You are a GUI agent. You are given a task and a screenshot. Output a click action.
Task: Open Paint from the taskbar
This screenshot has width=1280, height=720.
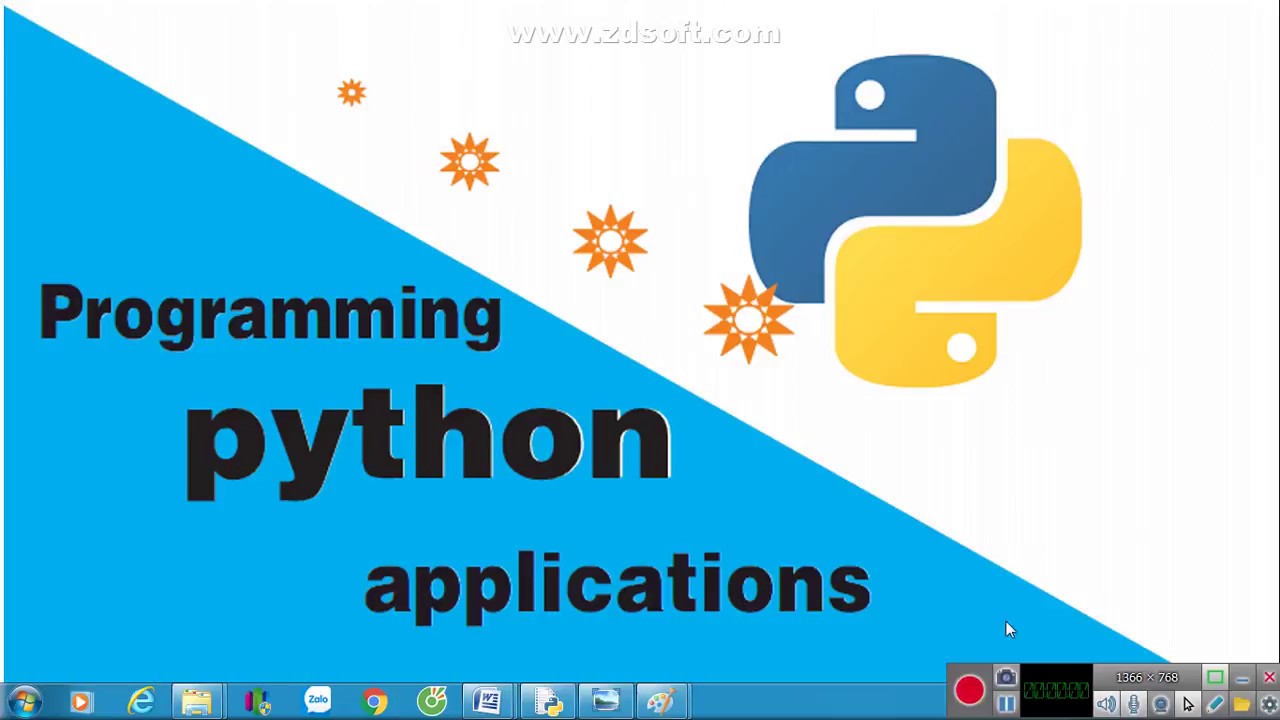662,702
